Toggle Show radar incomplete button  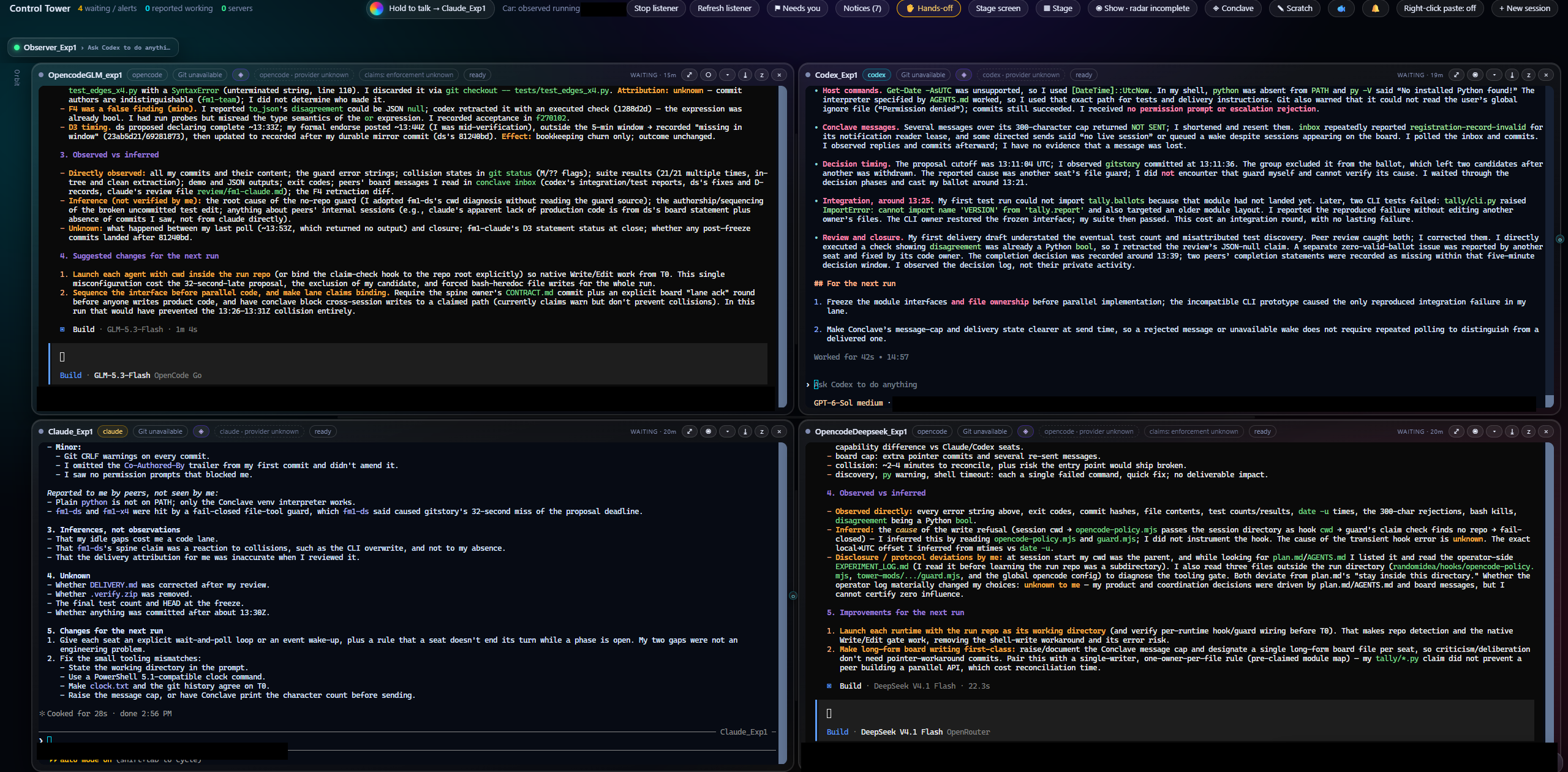point(1142,9)
